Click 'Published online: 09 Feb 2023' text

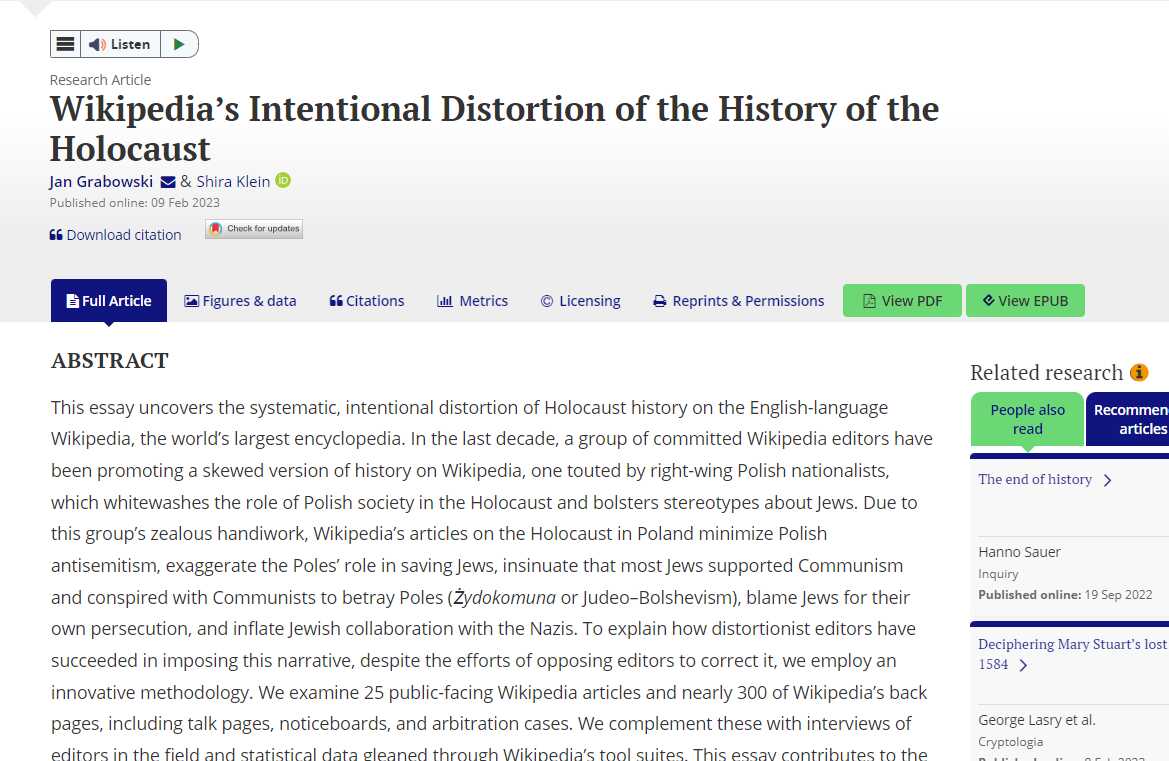tap(135, 203)
